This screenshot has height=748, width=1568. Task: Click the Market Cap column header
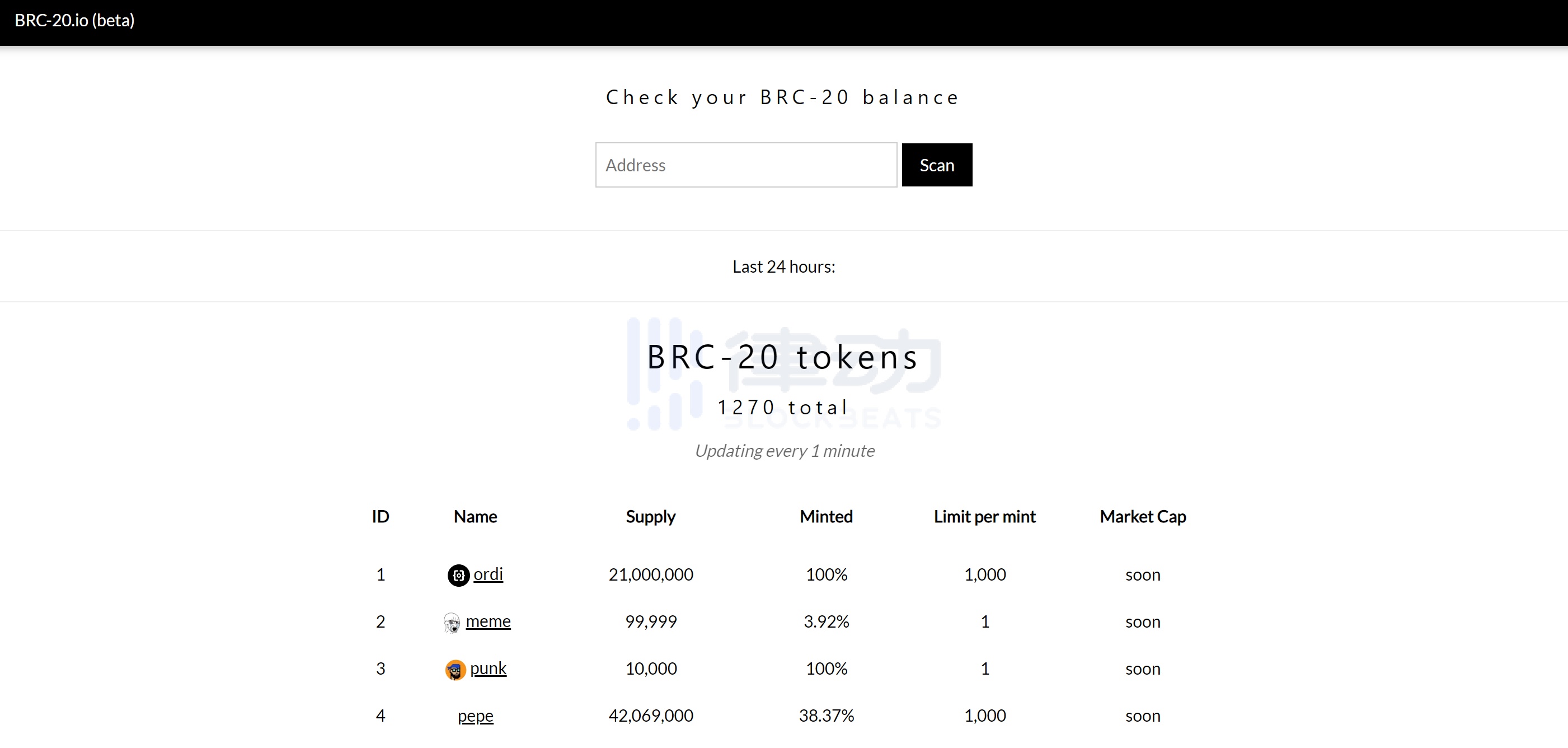[x=1143, y=517]
